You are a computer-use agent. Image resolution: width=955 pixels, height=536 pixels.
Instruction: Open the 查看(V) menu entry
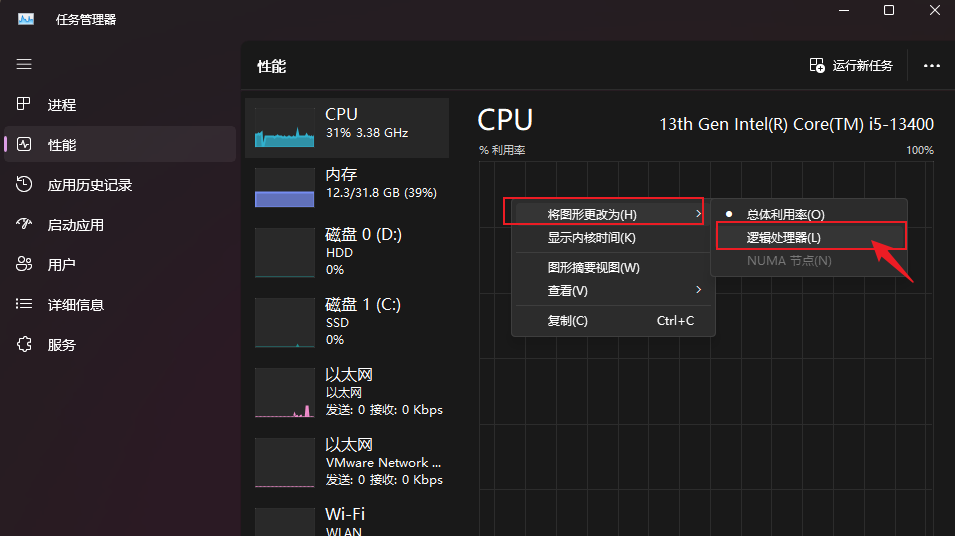613,291
